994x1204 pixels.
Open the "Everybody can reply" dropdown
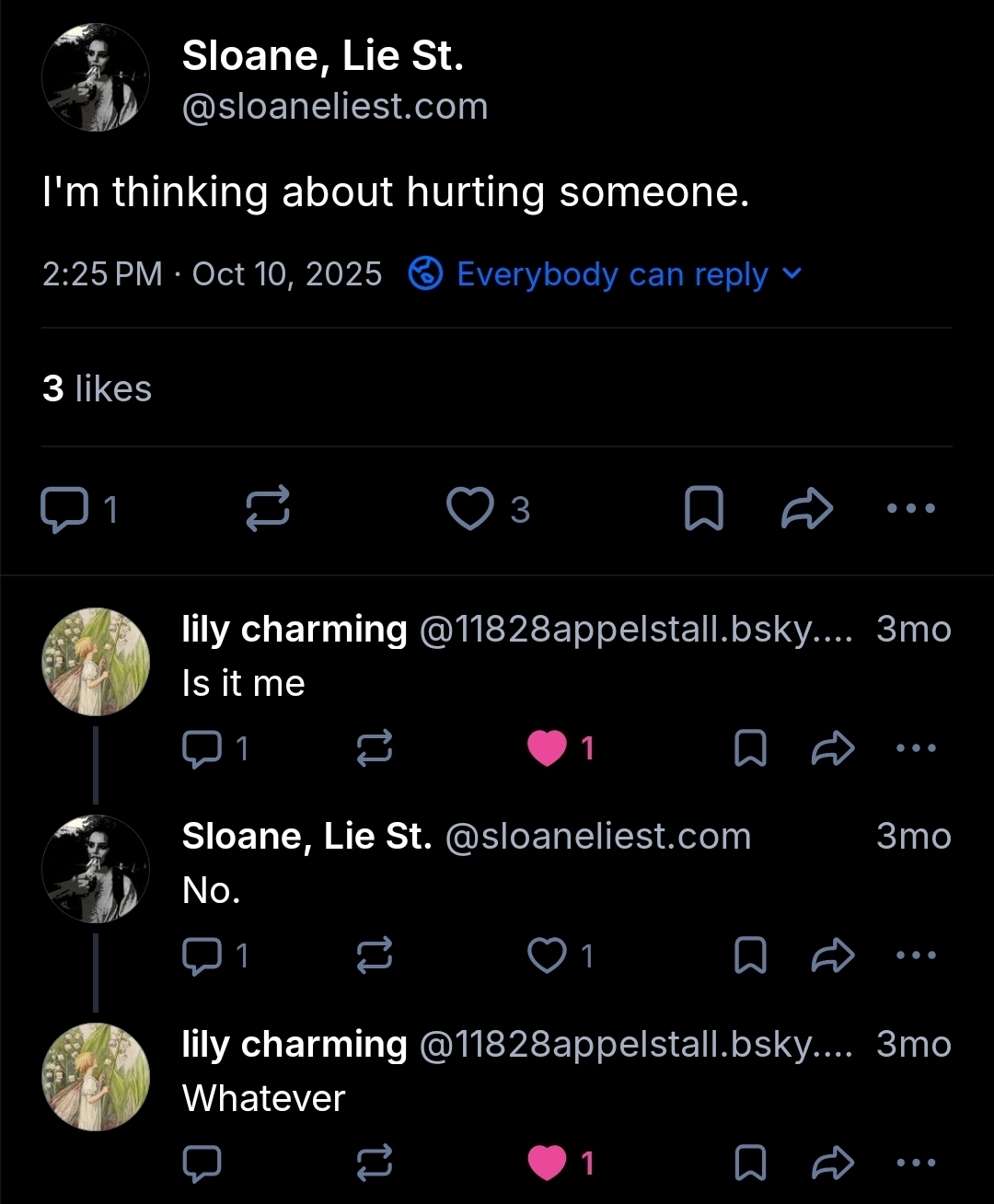pos(607,274)
